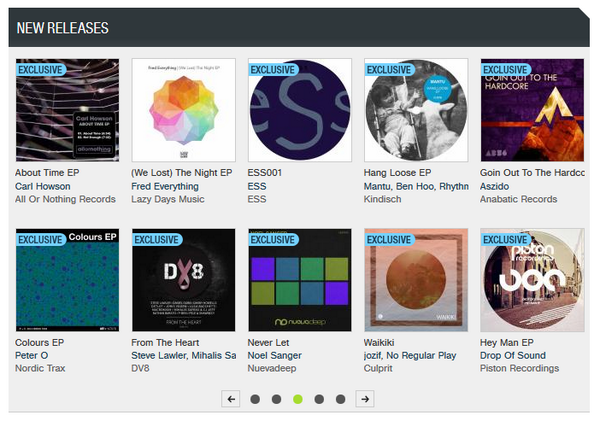Click the ESS001 release title

[265, 173]
